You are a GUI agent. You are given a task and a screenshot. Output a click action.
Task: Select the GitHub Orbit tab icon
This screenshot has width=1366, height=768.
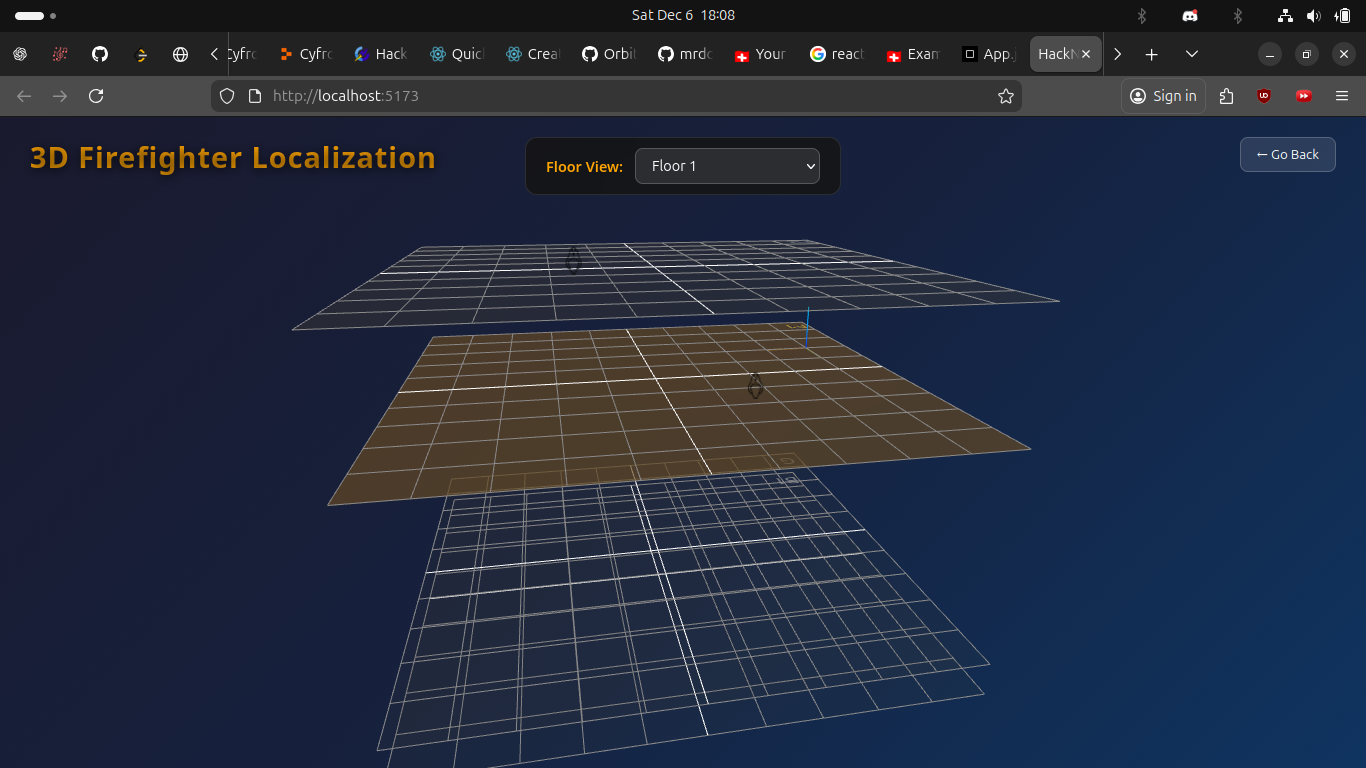point(589,54)
